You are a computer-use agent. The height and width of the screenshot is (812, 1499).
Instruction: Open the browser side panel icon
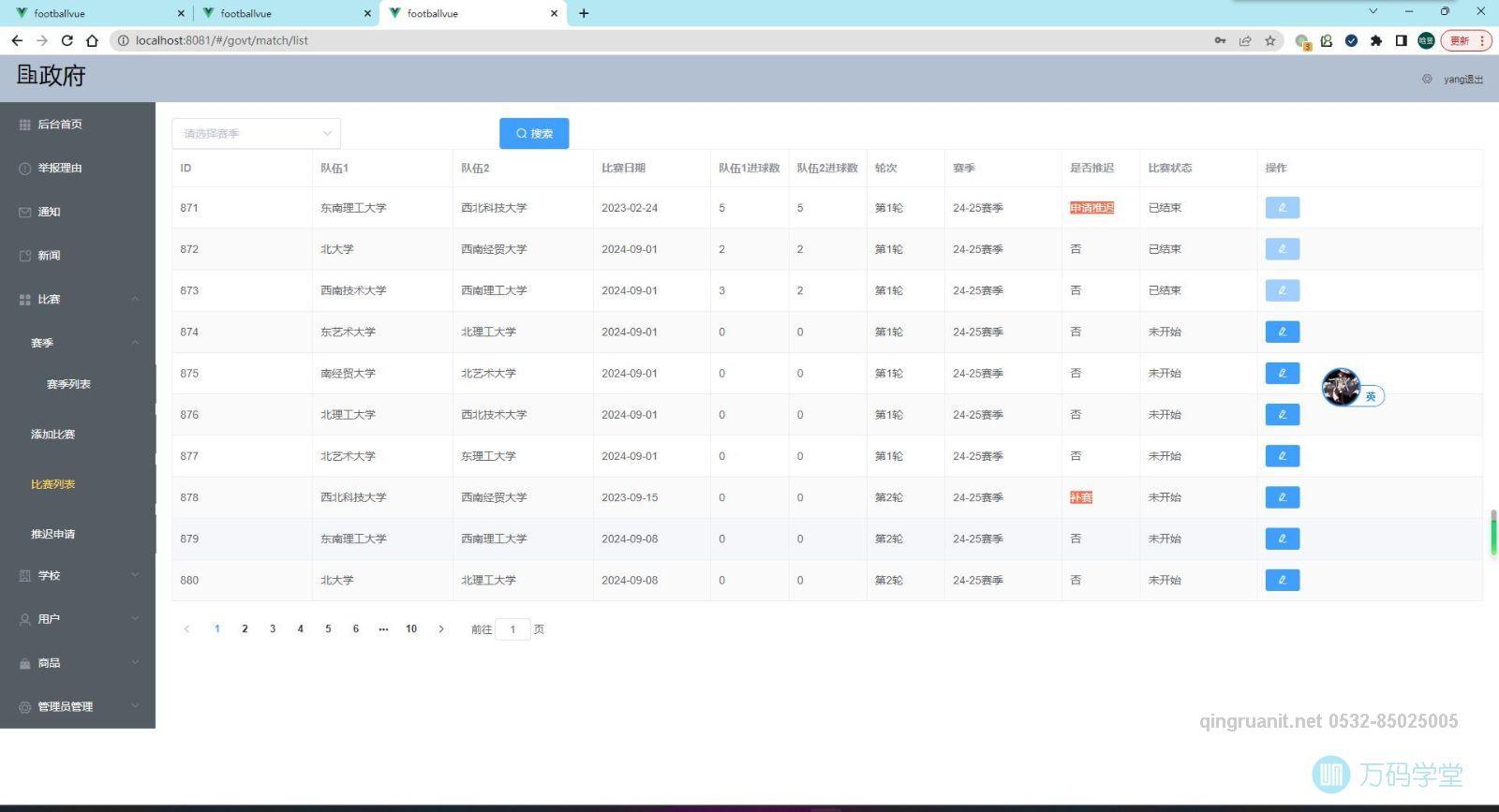1402,40
